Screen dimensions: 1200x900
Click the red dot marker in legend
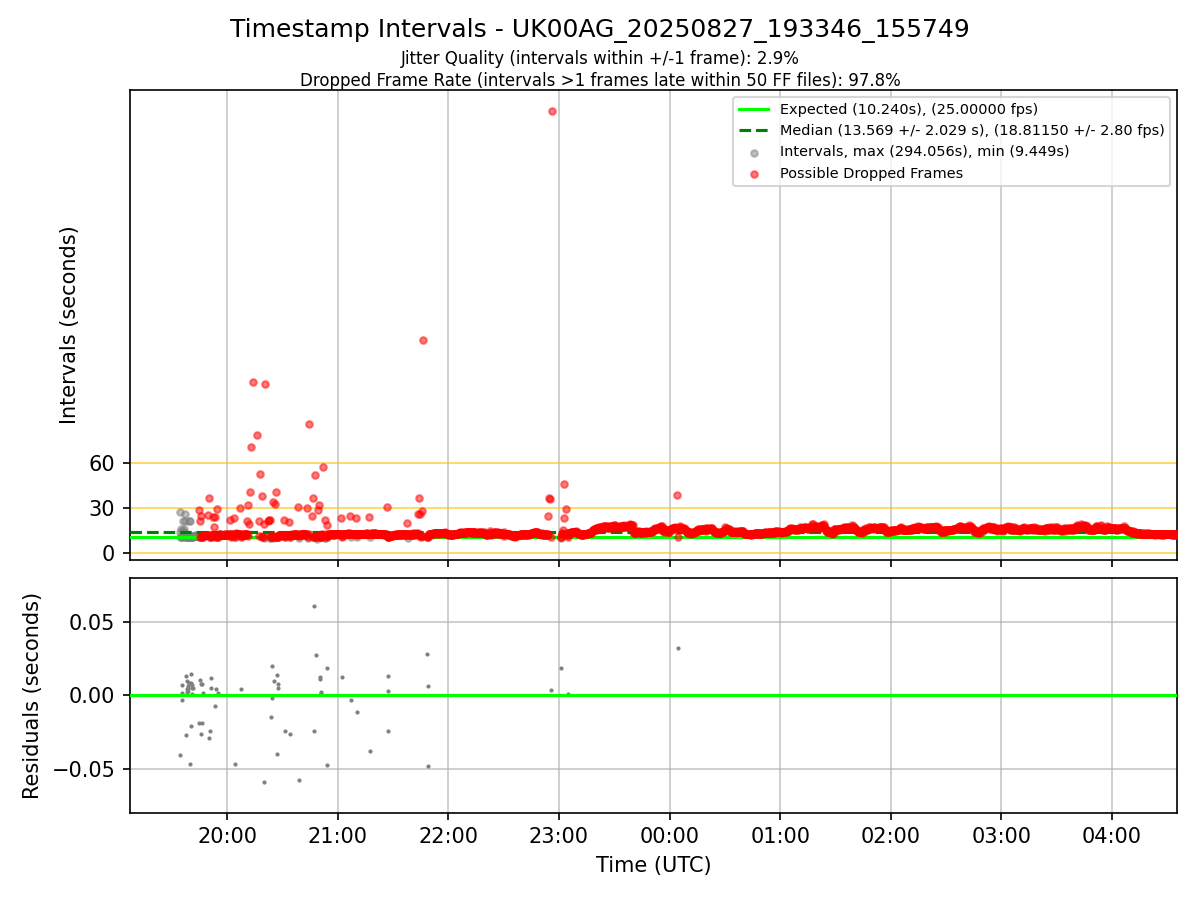point(754,173)
